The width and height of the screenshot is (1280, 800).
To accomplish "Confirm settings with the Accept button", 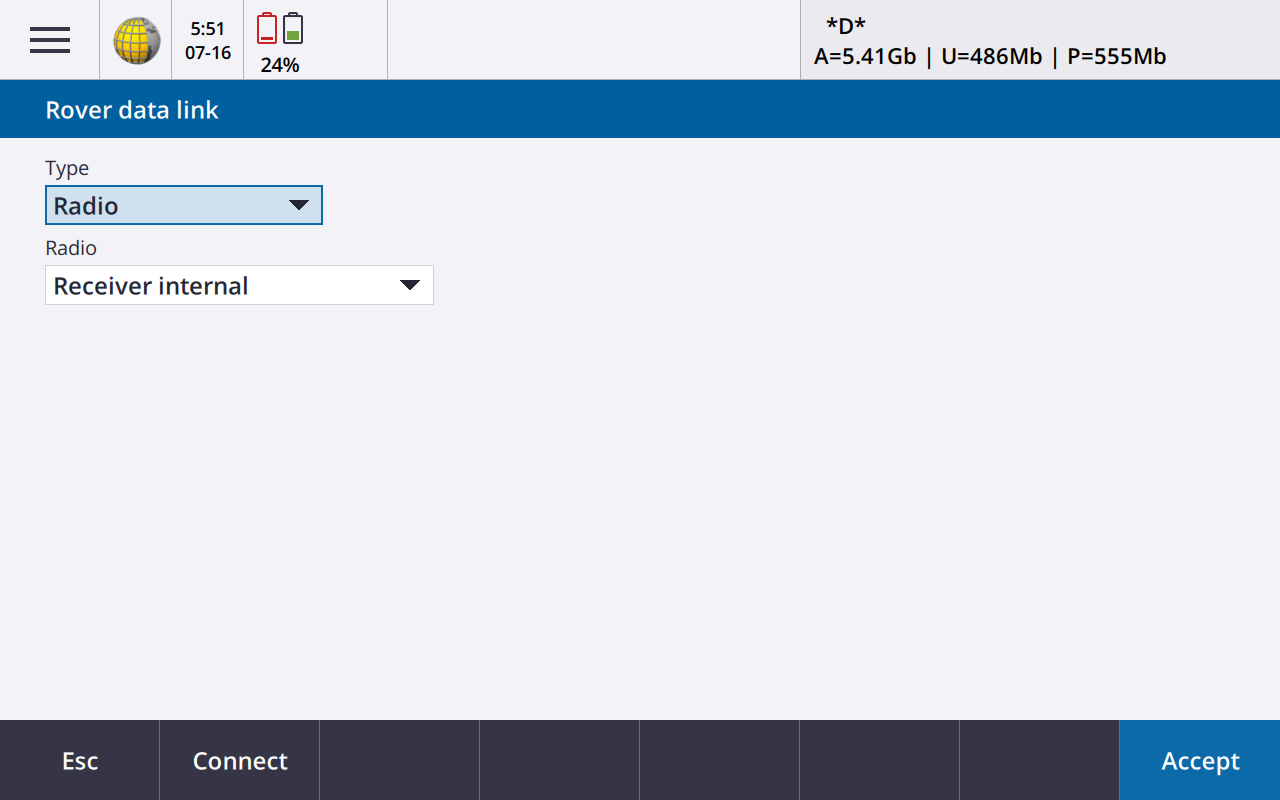I will pos(1199,761).
